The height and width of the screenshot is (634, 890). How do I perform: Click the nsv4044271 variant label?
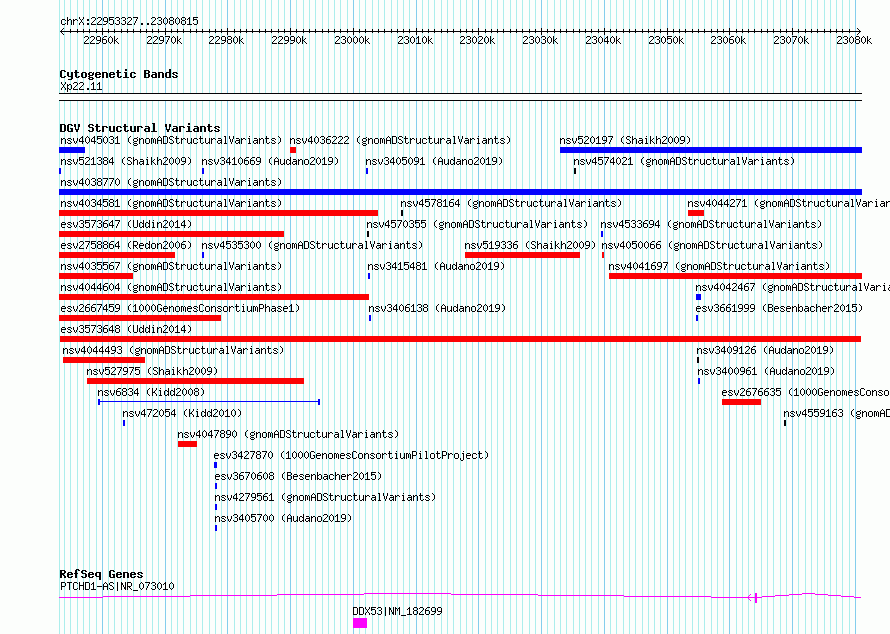point(788,203)
